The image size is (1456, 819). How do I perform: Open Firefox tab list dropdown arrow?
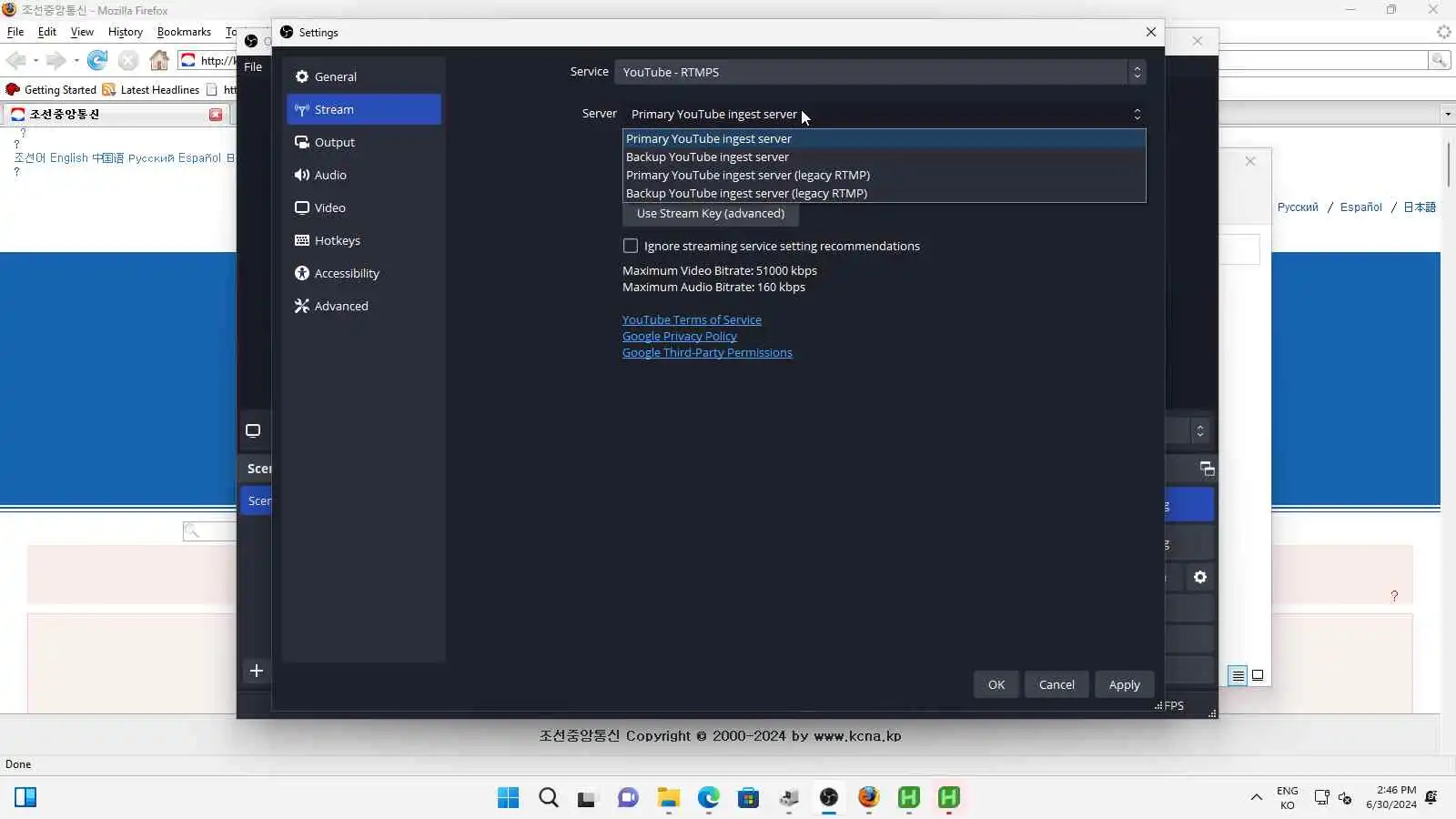1448,115
